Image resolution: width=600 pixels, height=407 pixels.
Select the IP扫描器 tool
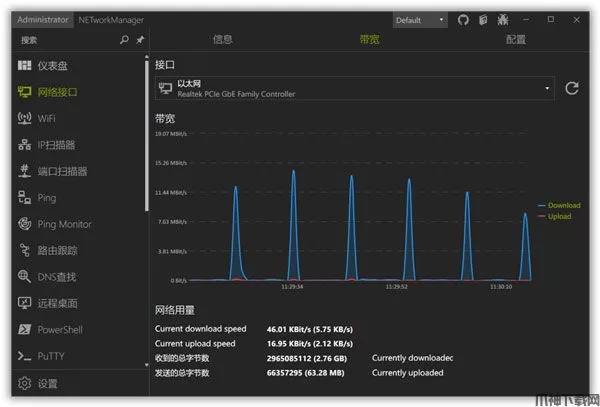pyautogui.click(x=56, y=145)
